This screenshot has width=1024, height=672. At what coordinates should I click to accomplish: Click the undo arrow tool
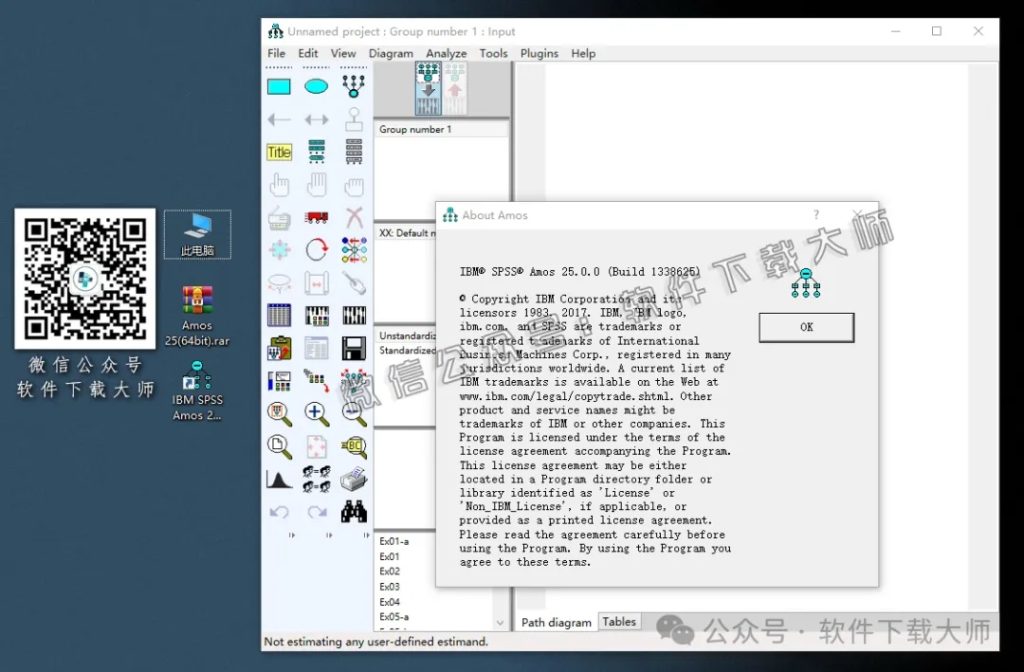pos(279,512)
